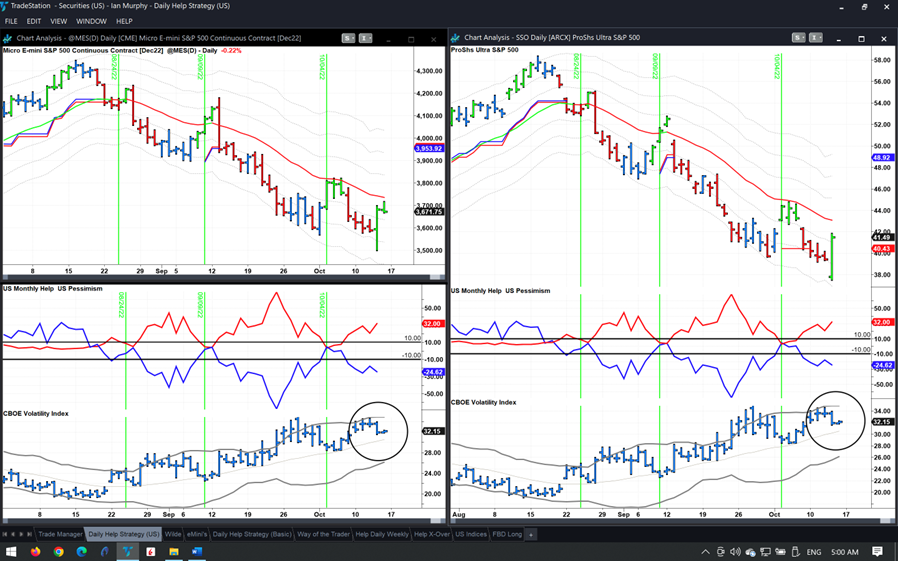898x561 pixels.
Task: Click the I interval-link button on SSO chart
Action: pos(815,38)
